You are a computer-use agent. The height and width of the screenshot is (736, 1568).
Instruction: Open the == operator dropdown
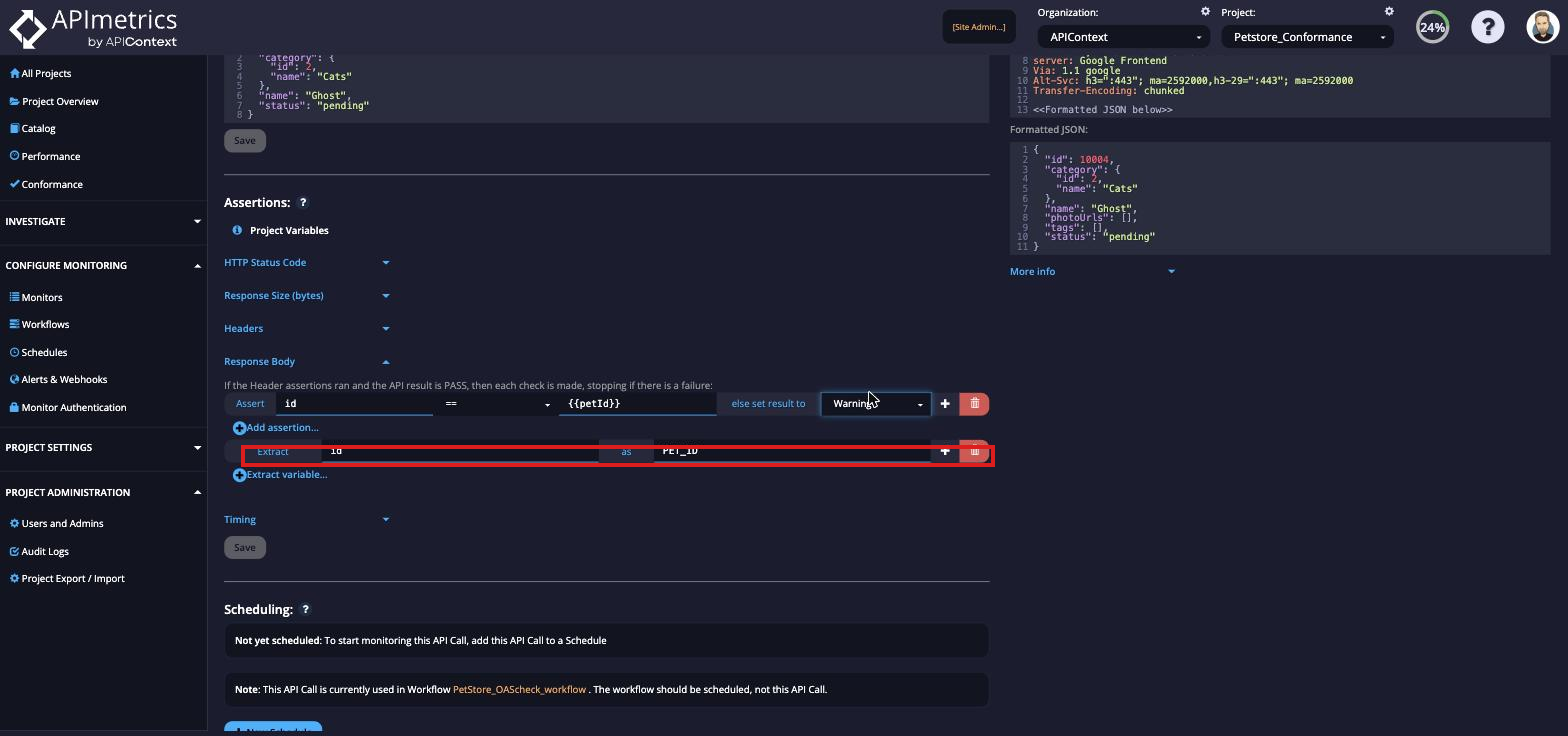coord(496,404)
